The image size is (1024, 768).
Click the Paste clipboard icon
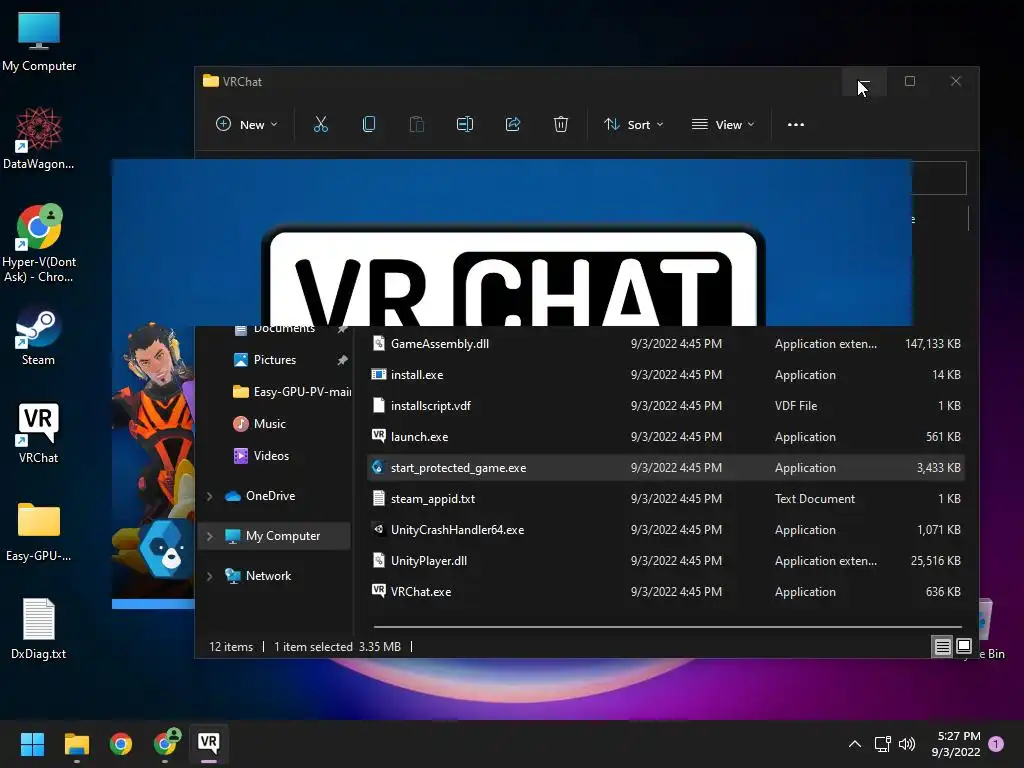pos(417,125)
